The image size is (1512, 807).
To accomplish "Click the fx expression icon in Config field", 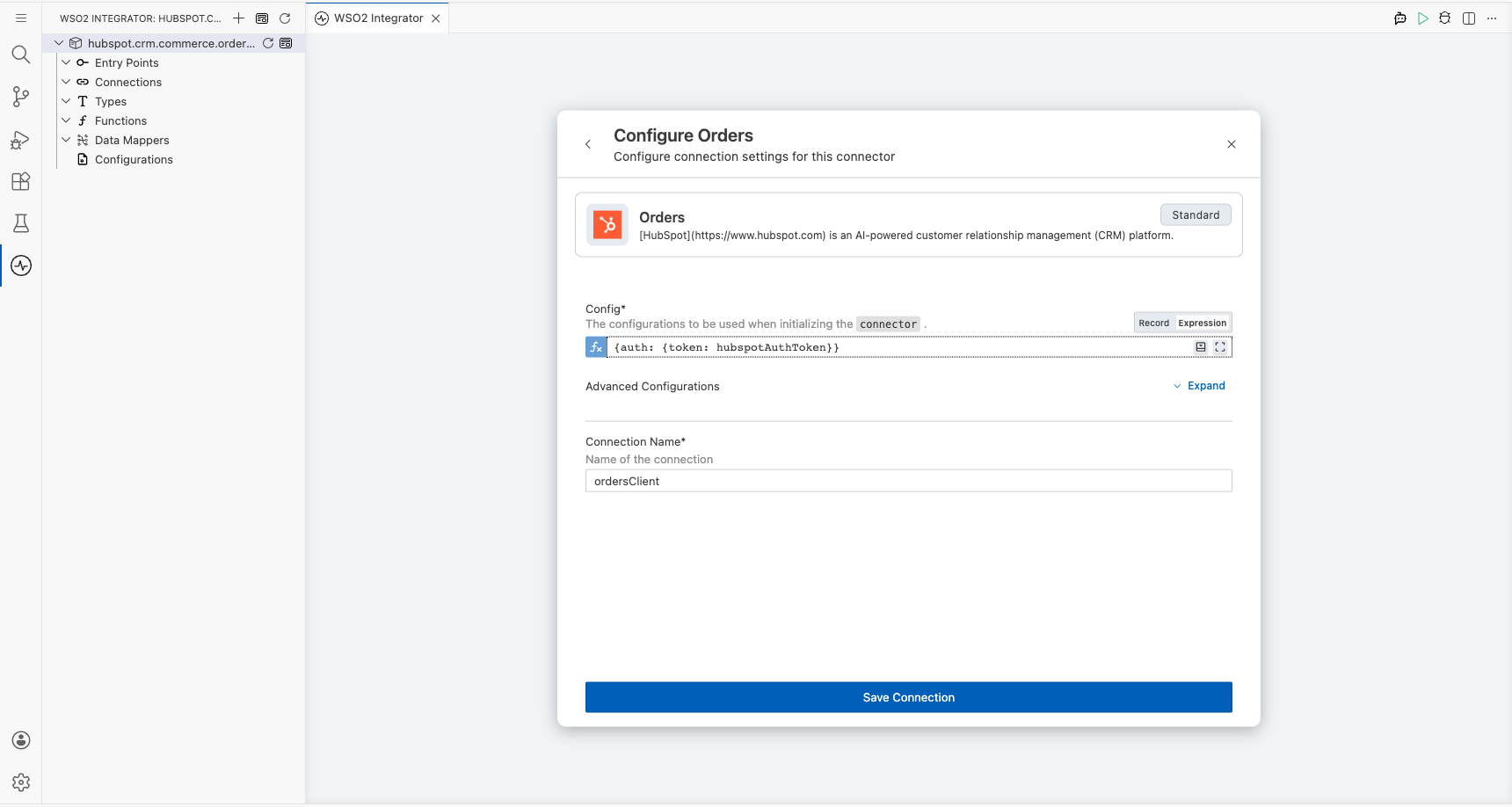I will point(596,347).
